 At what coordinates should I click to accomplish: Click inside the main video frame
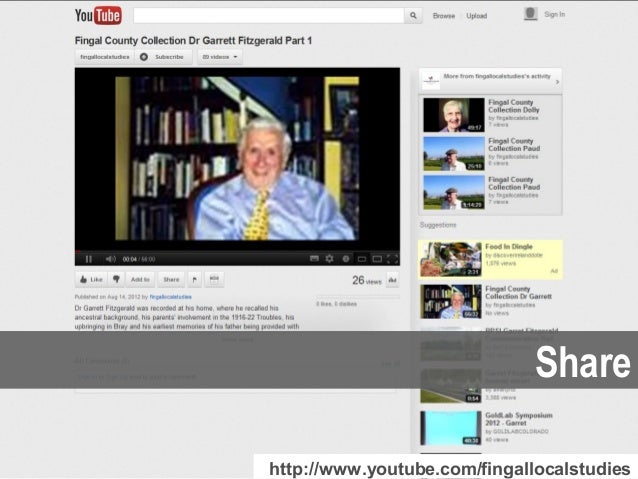[237, 158]
